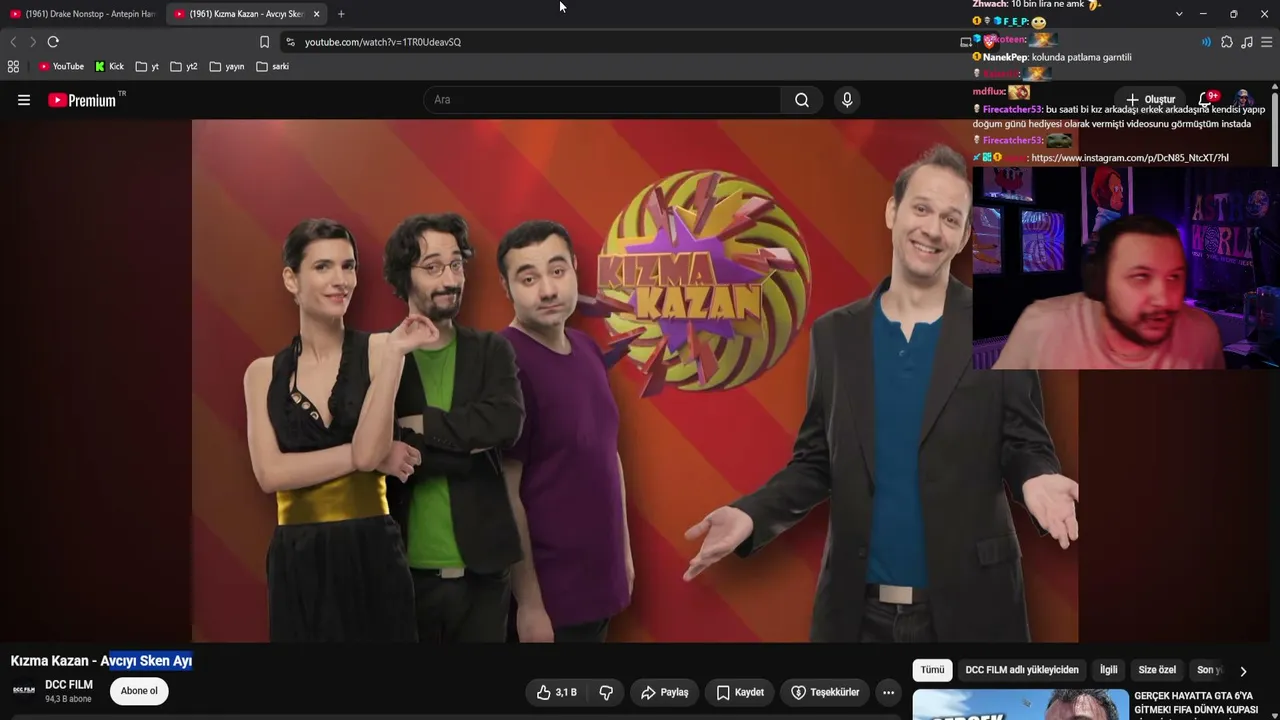The image size is (1280, 720).
Task: Go back to the previous page
Action: [13, 42]
